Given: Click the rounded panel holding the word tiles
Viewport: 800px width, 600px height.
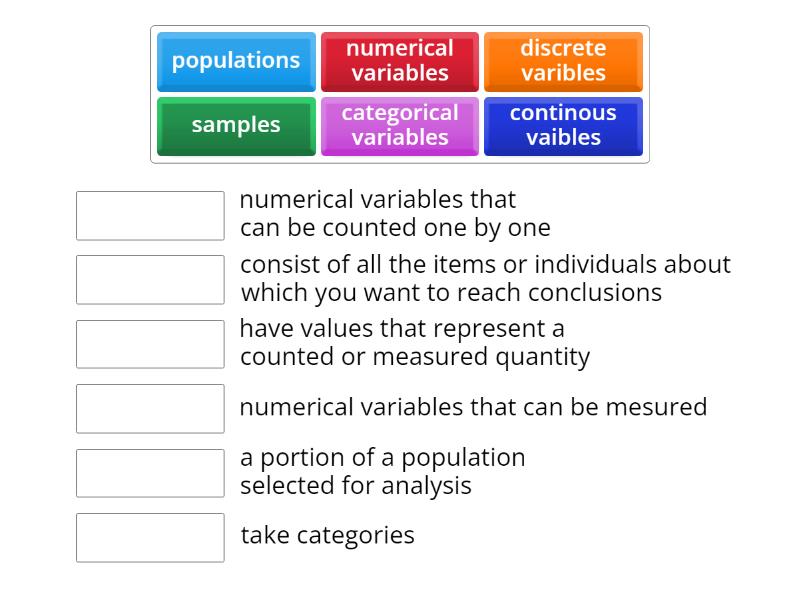Looking at the screenshot, I should coord(400,93).
